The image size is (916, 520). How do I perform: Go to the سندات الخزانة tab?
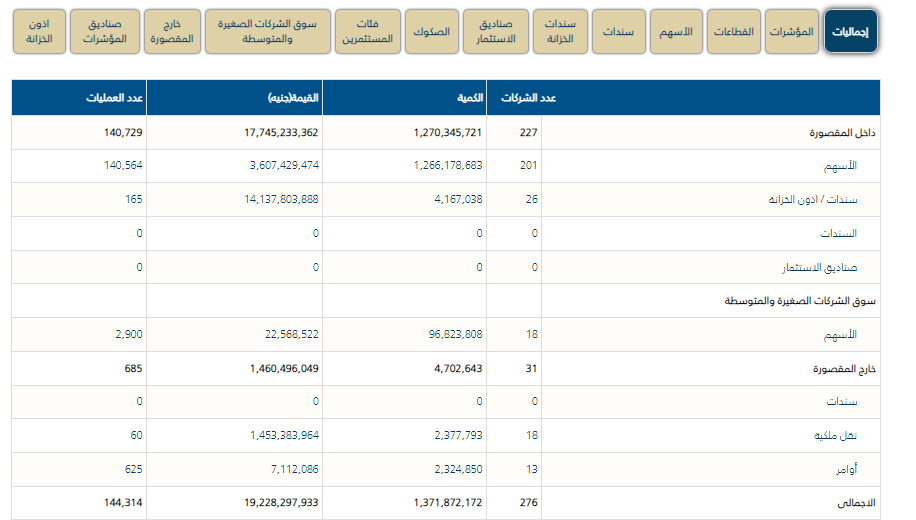point(559,32)
